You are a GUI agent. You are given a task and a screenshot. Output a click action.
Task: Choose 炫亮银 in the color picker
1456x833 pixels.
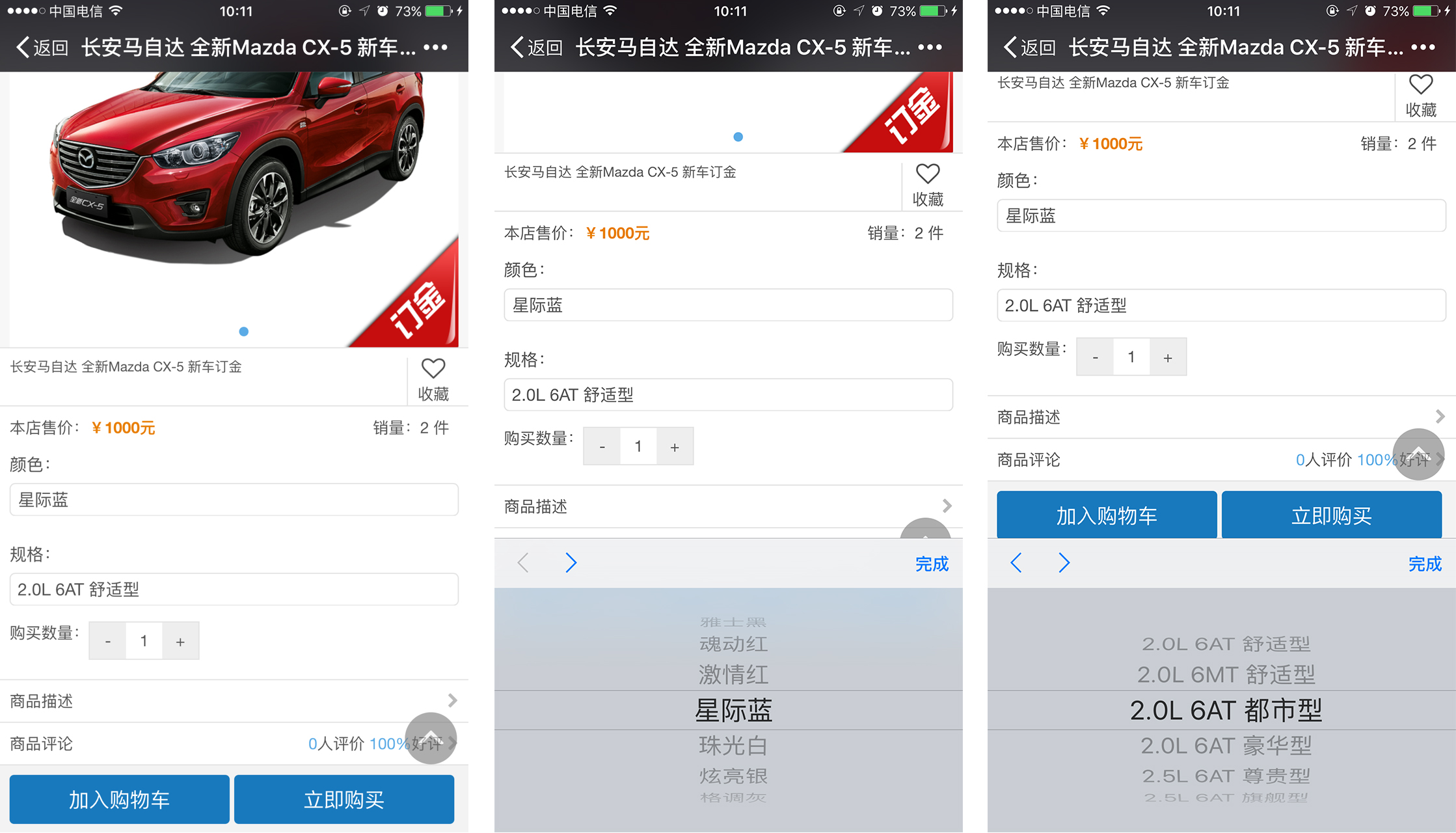[734, 776]
